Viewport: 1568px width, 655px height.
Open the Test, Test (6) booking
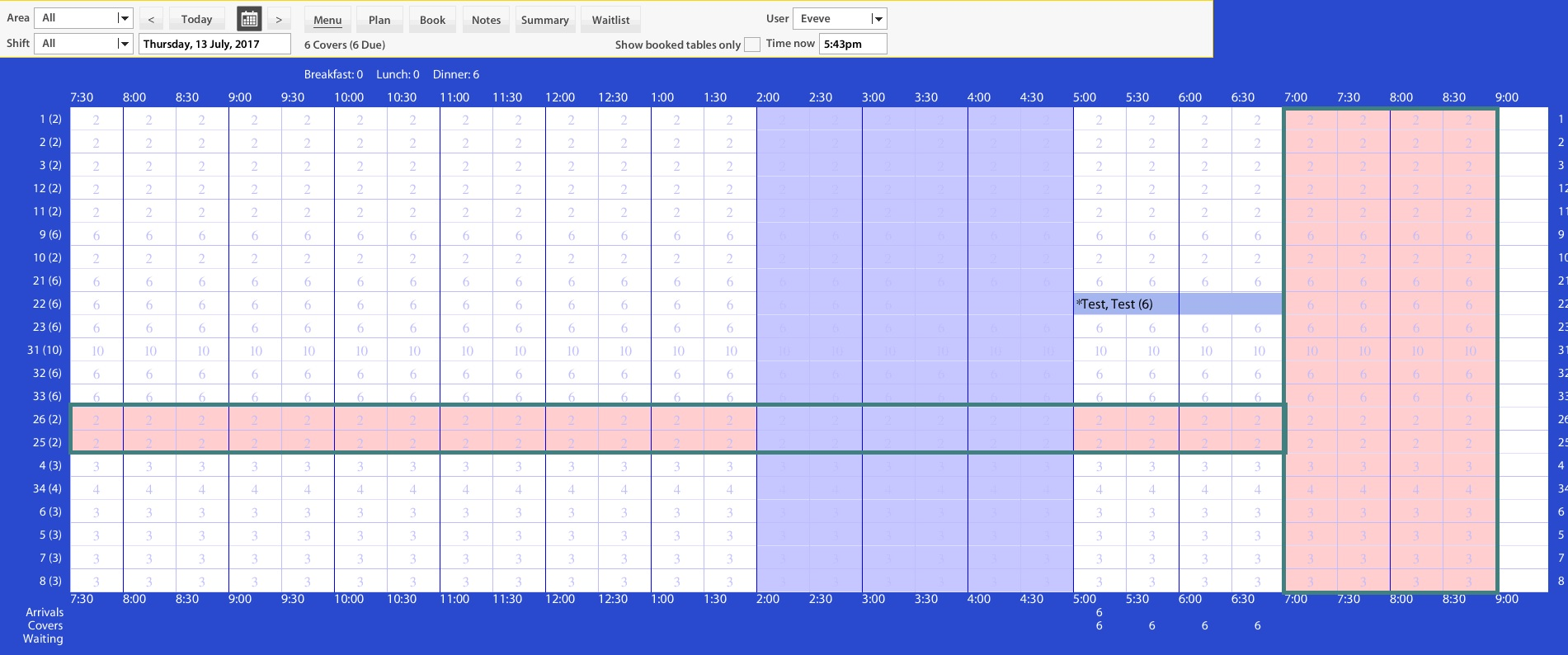(x=1178, y=304)
